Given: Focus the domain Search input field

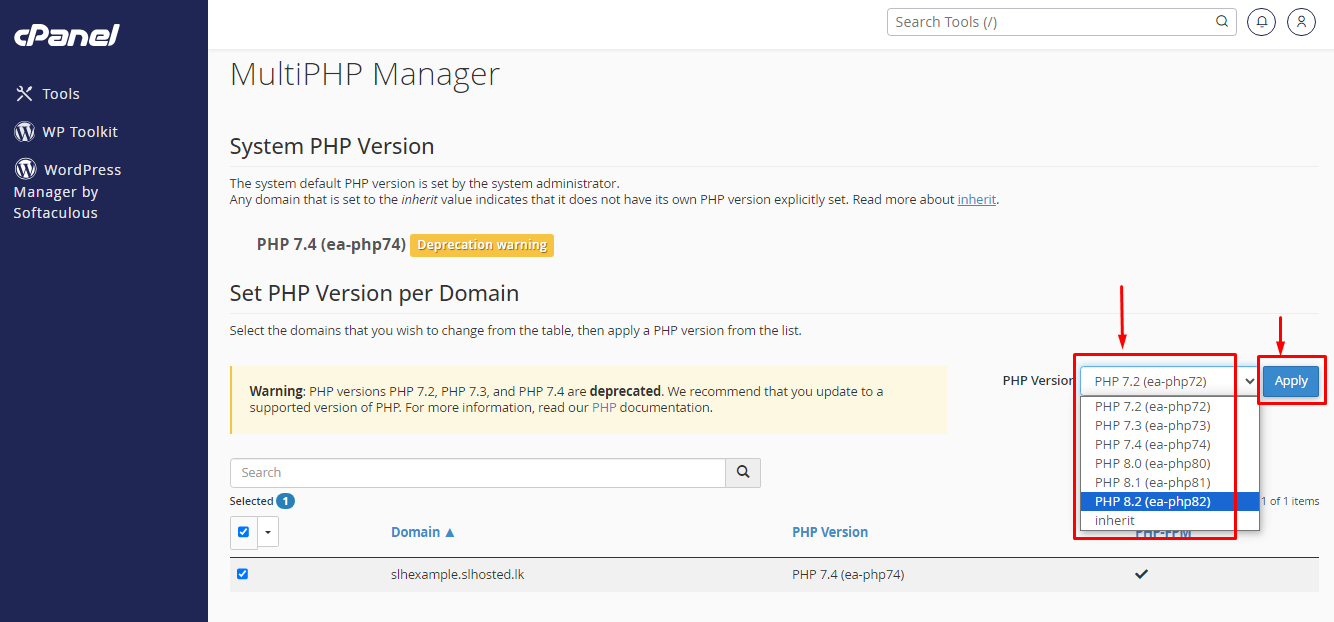Looking at the screenshot, I should click(477, 472).
